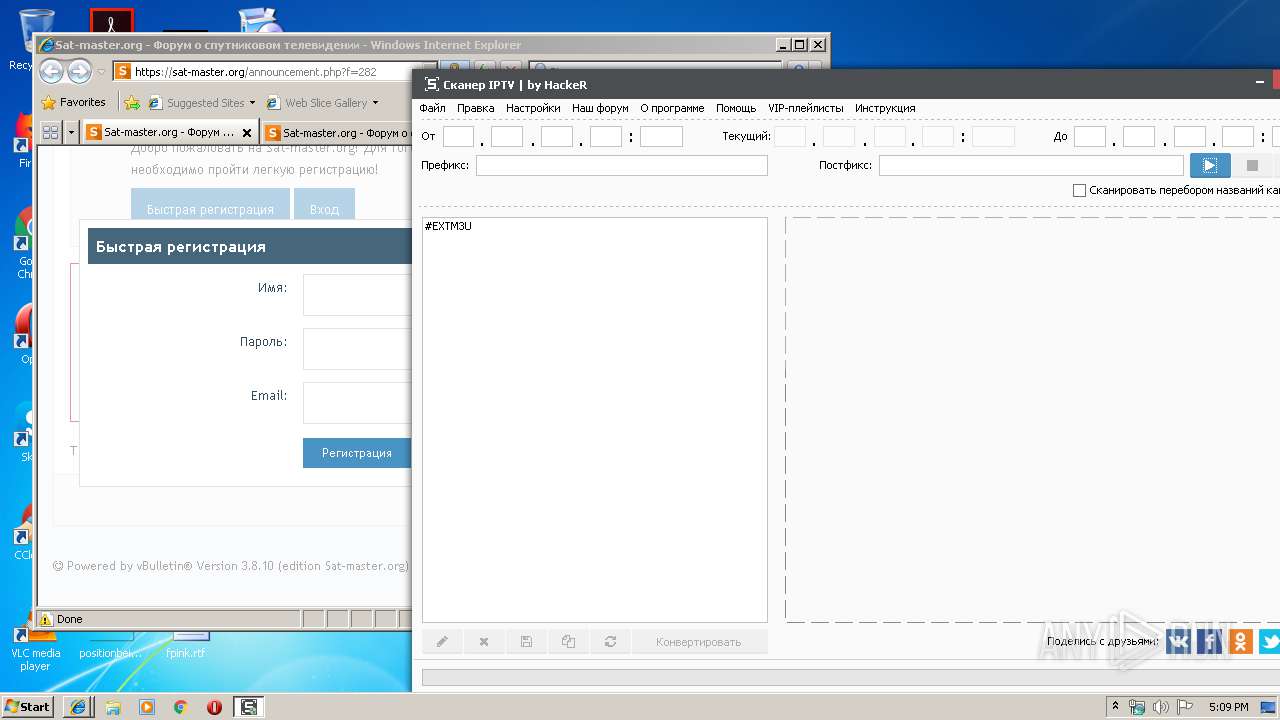Click the #EXTM3U playlist text area
The height and width of the screenshot is (720, 1280).
(595, 420)
